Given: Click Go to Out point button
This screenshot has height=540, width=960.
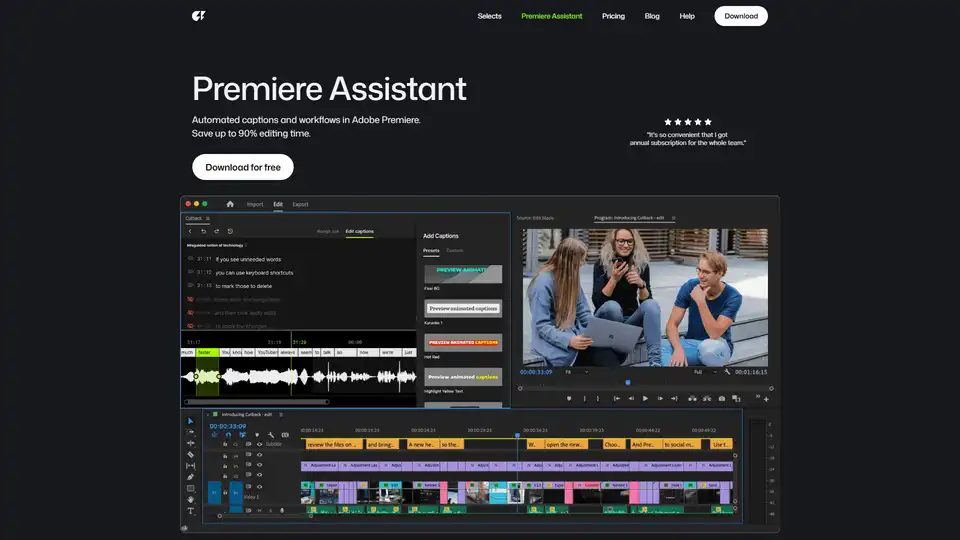Looking at the screenshot, I should tap(675, 399).
